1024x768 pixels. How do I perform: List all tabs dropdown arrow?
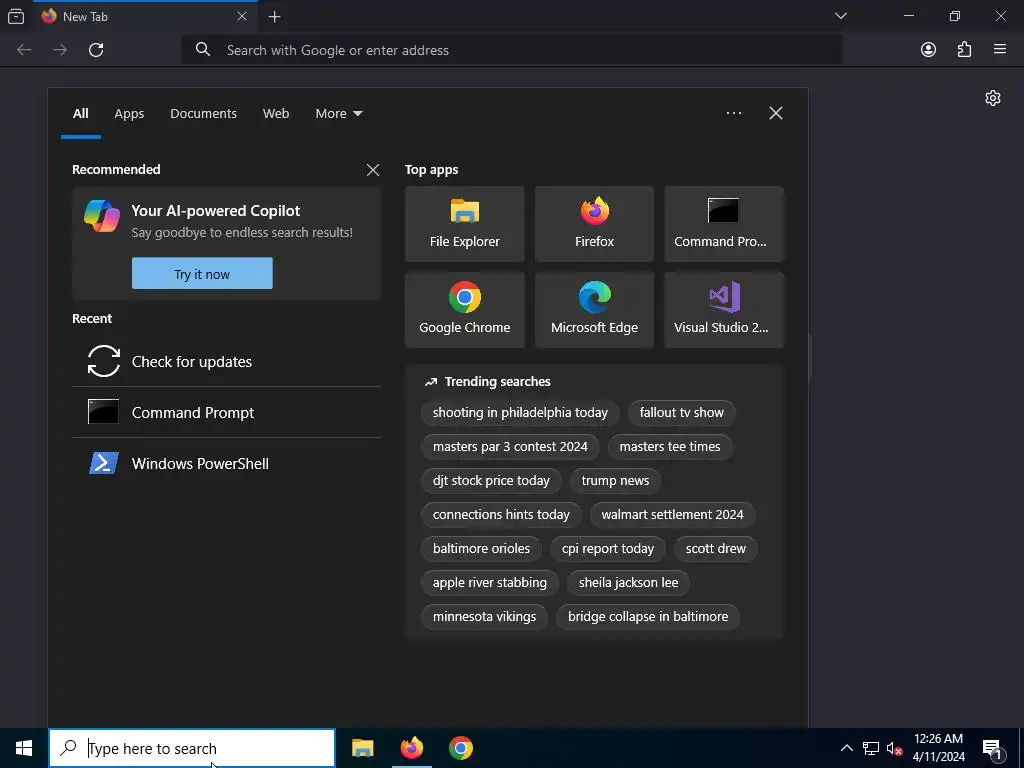pos(841,16)
